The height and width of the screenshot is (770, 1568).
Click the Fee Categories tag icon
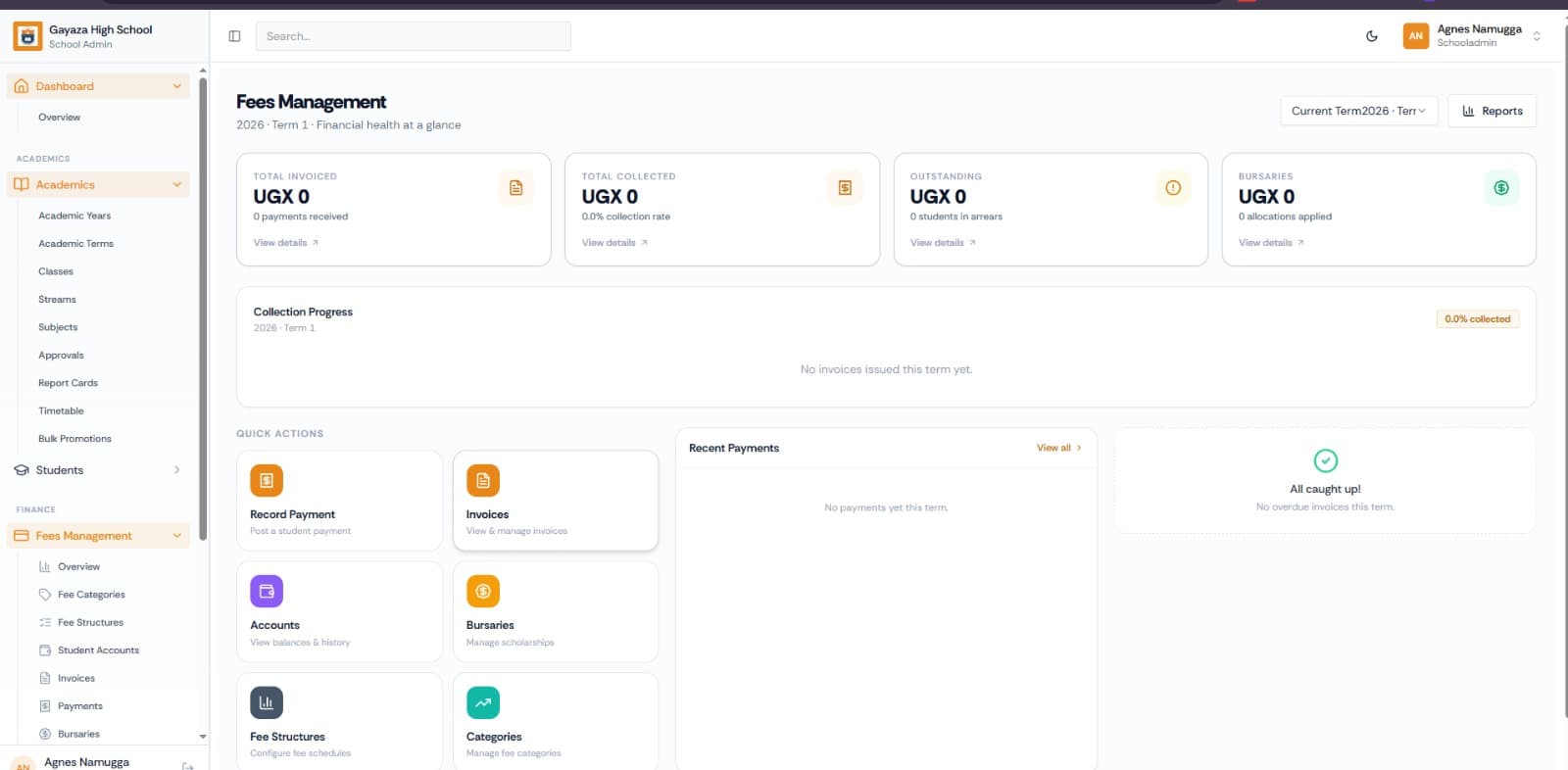click(45, 595)
